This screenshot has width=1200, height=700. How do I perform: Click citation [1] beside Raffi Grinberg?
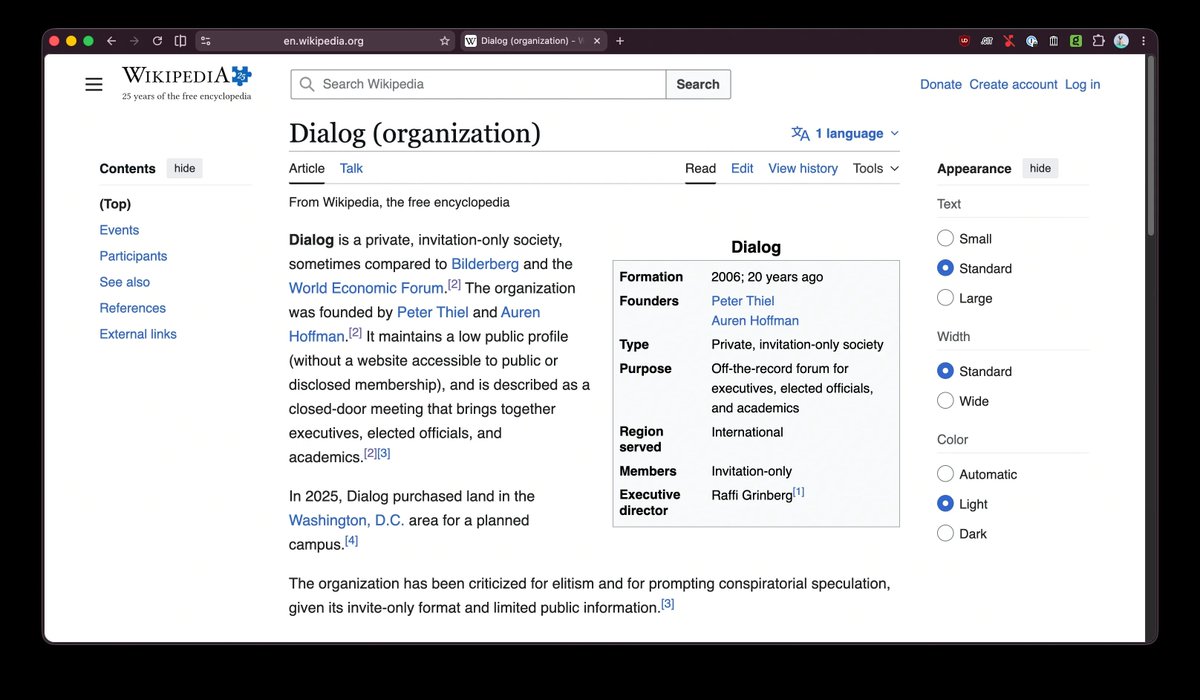pyautogui.click(x=798, y=492)
